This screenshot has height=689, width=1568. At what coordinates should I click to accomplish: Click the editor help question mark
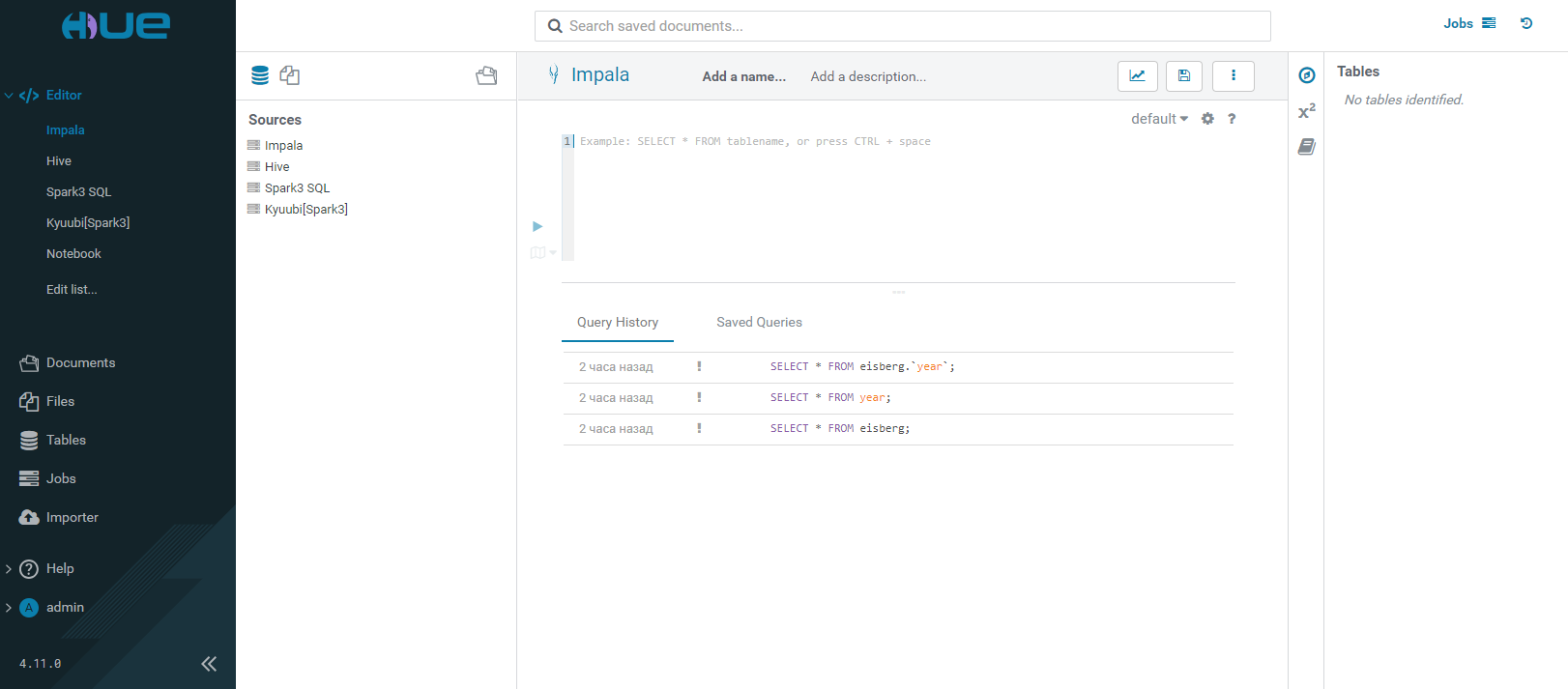tap(1232, 119)
